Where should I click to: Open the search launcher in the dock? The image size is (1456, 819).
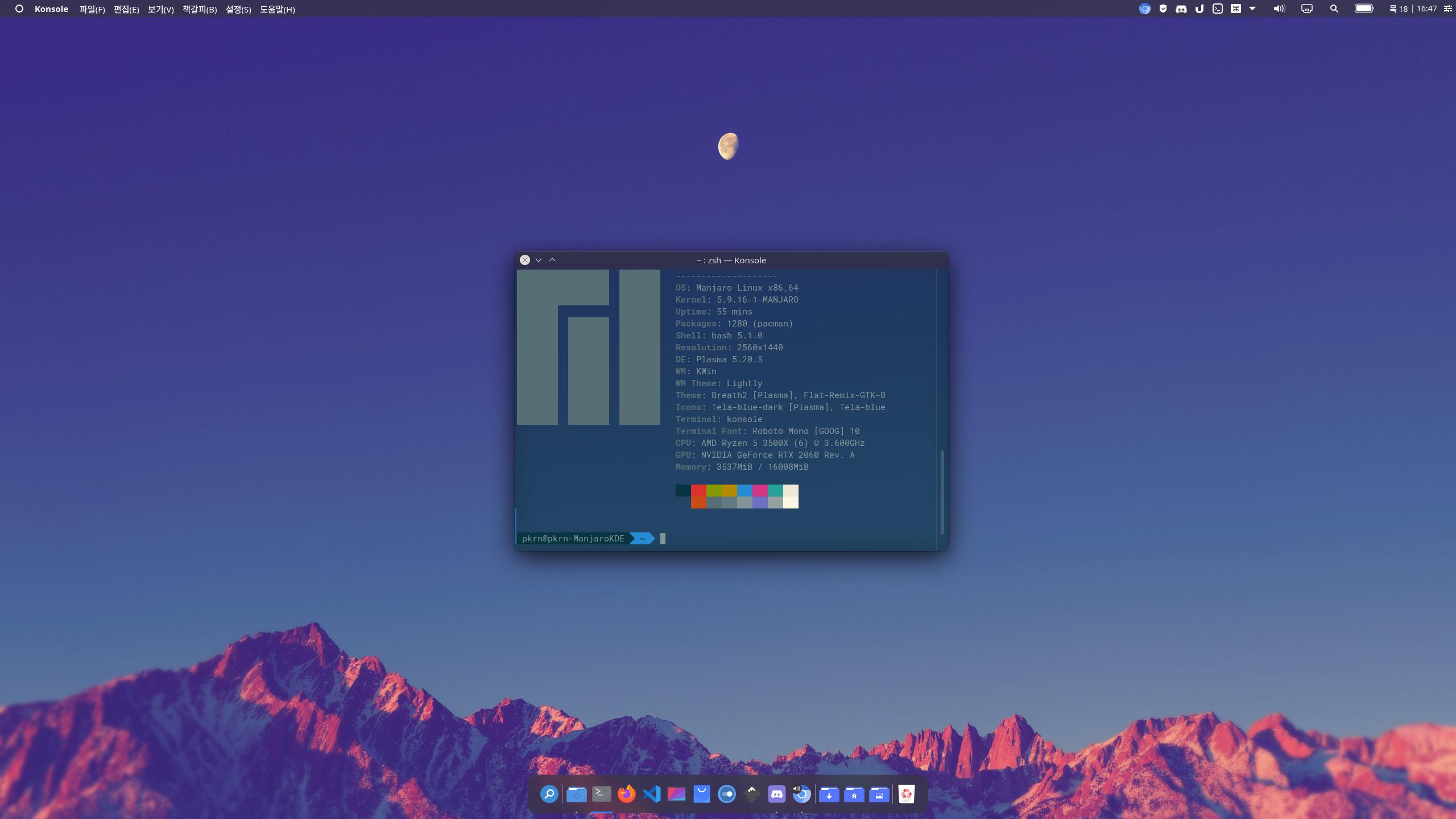tap(549, 794)
